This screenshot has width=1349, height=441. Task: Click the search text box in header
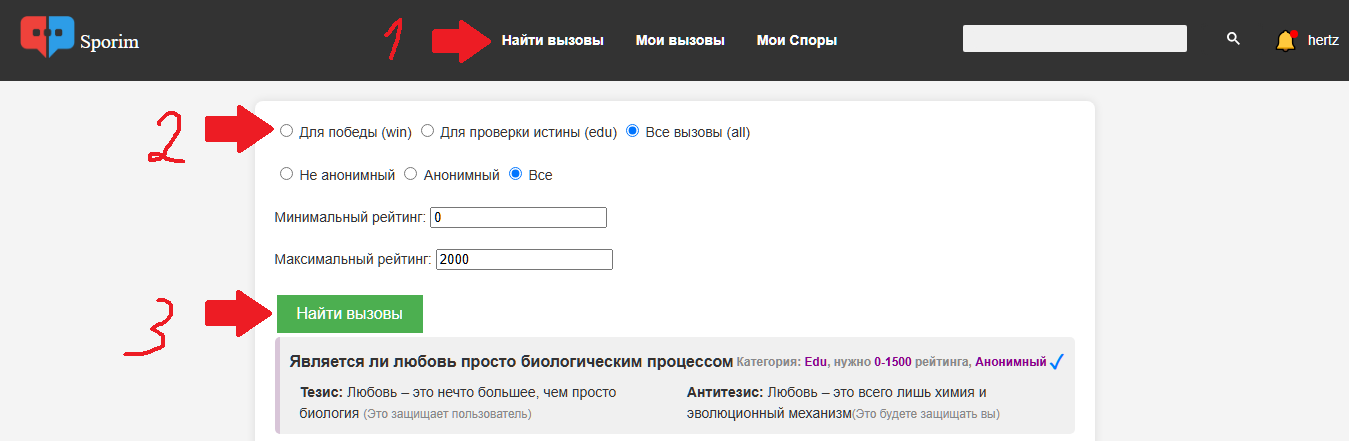1074,39
